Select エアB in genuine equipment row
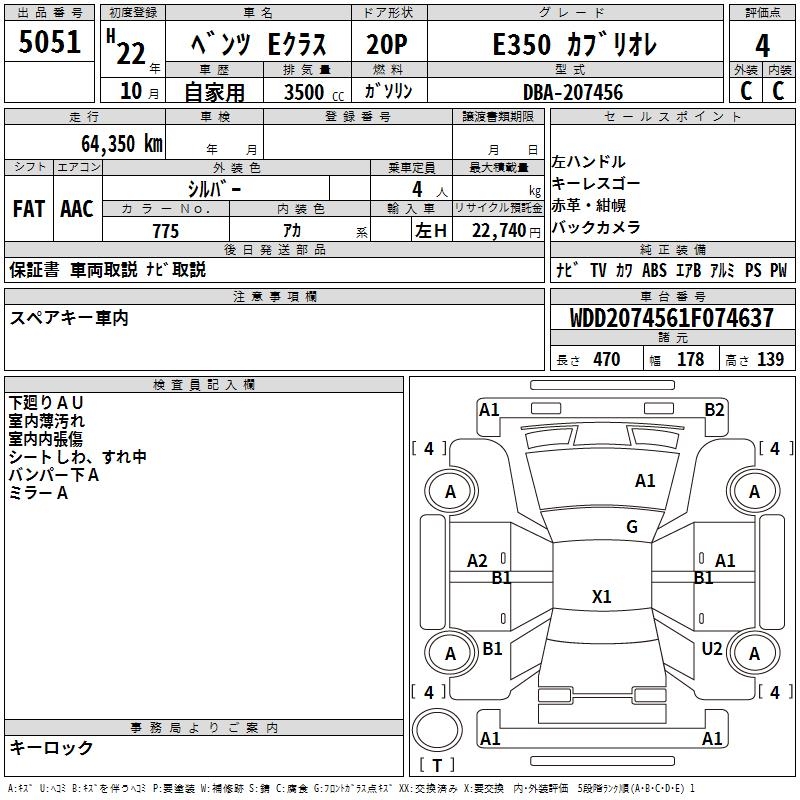800x800 pixels. [688, 270]
